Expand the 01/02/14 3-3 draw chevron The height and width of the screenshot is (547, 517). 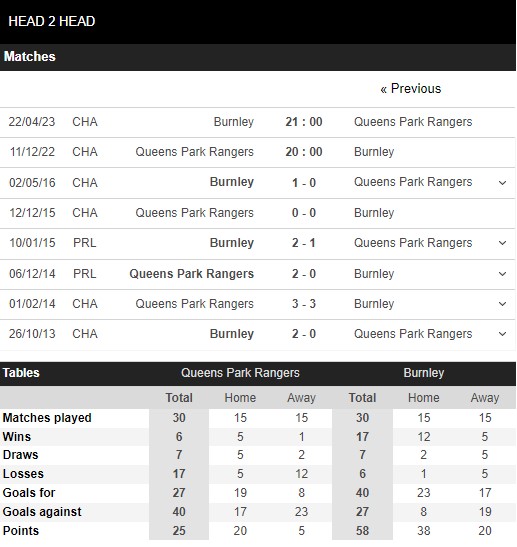coord(502,304)
